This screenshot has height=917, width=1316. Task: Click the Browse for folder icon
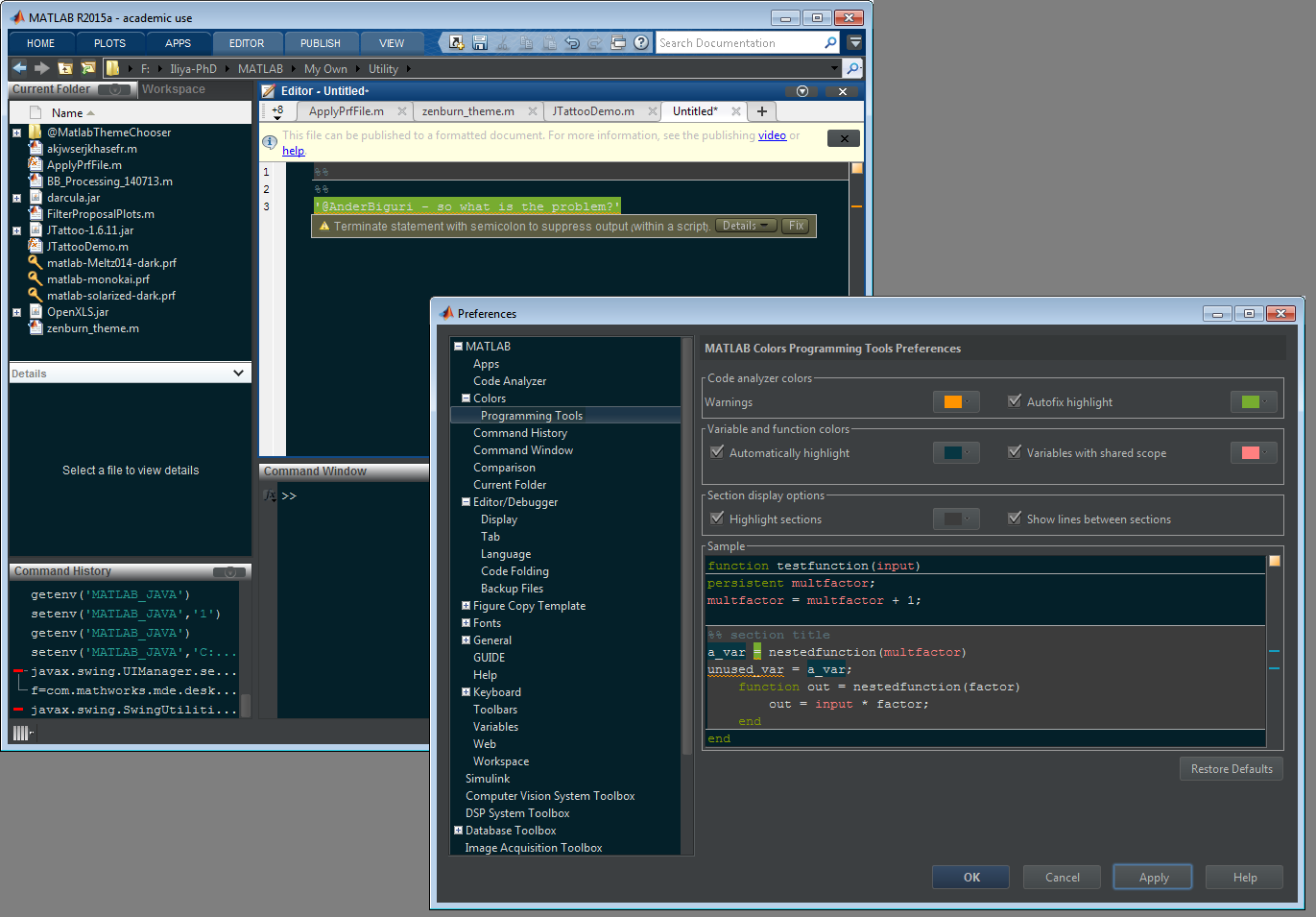click(88, 68)
